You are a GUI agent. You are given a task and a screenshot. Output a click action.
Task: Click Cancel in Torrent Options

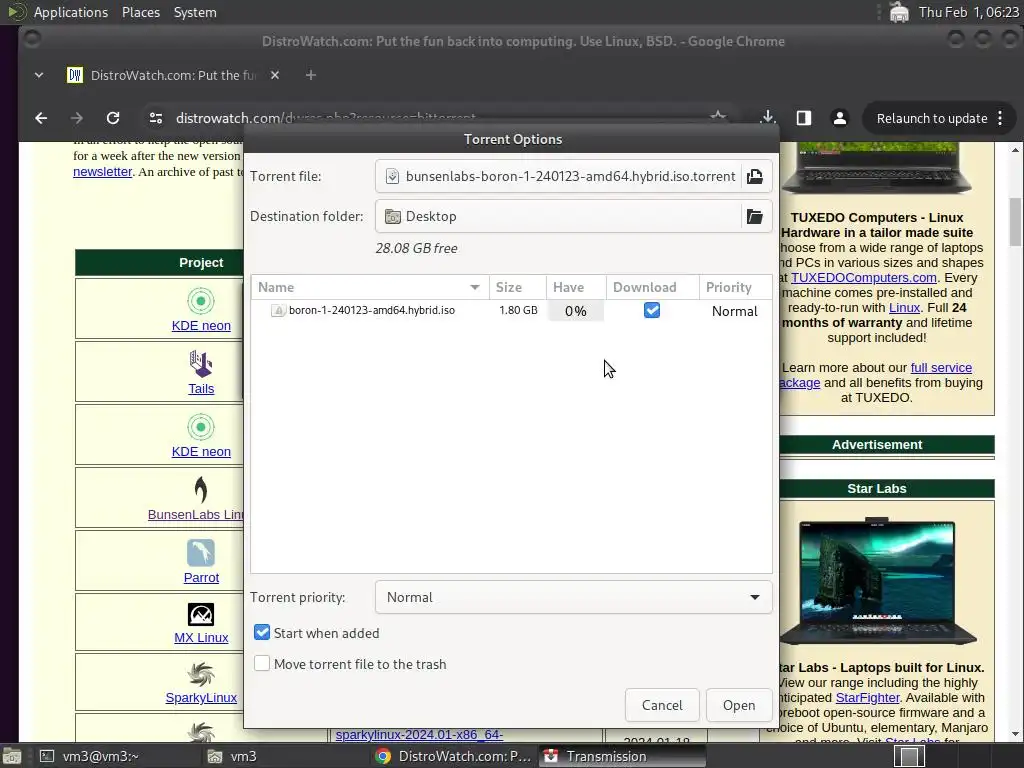click(x=662, y=705)
